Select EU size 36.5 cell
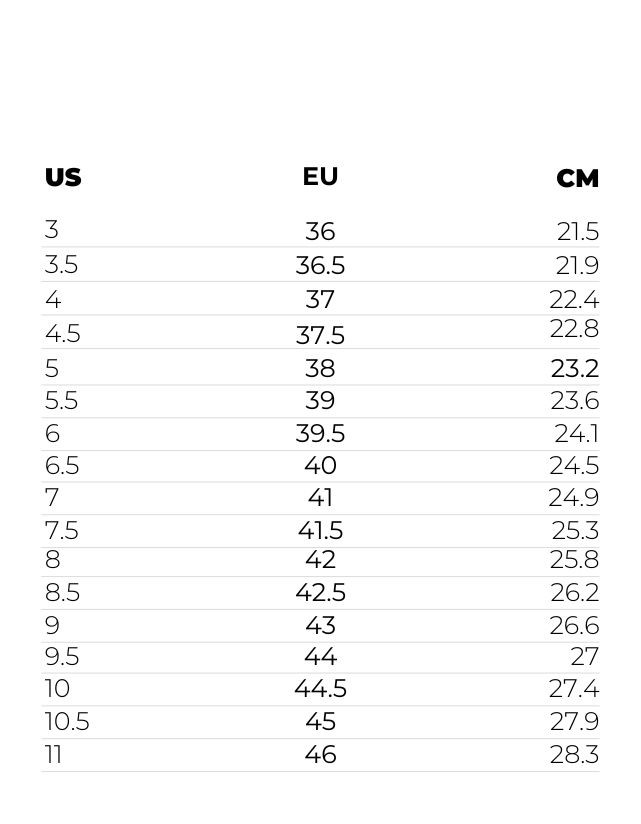Image resolution: width=641 pixels, height=824 pixels. 320,265
